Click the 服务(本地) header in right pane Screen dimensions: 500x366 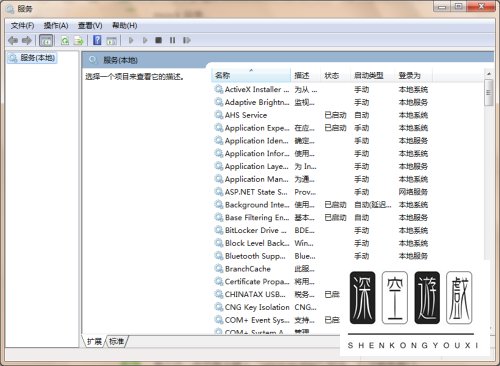click(x=120, y=60)
